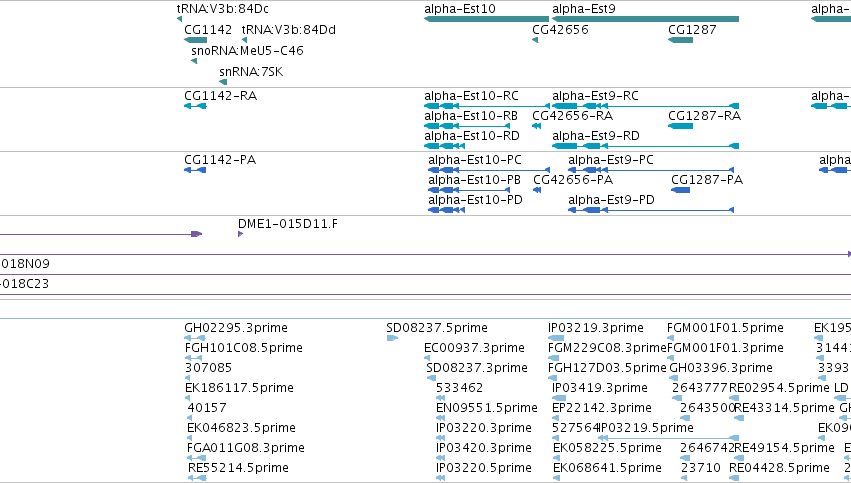Click the EC00937.3prime EST arrow
The image size is (851, 483).
427,358
